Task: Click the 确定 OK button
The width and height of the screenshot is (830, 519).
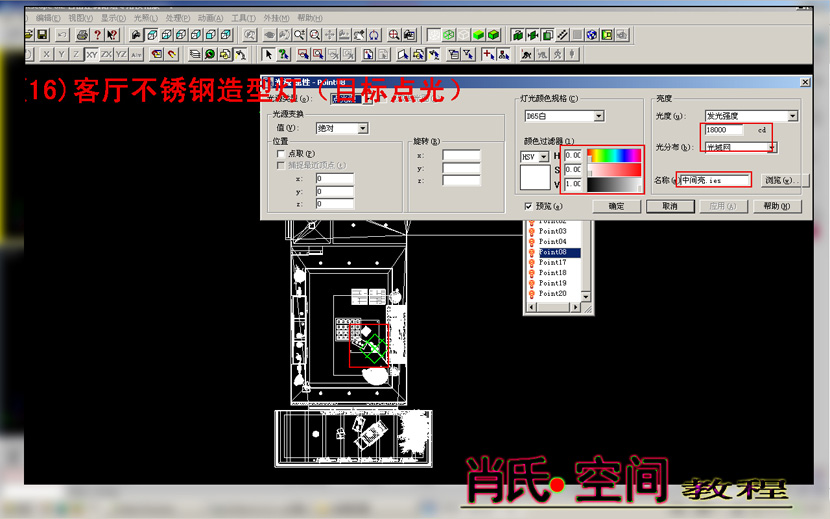Action: 616,206
